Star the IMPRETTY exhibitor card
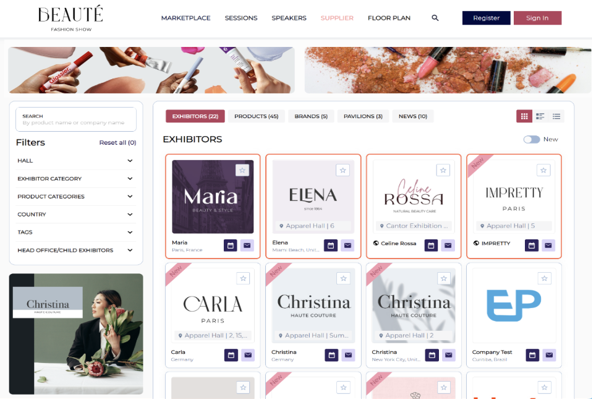The width and height of the screenshot is (592, 399). [x=543, y=170]
